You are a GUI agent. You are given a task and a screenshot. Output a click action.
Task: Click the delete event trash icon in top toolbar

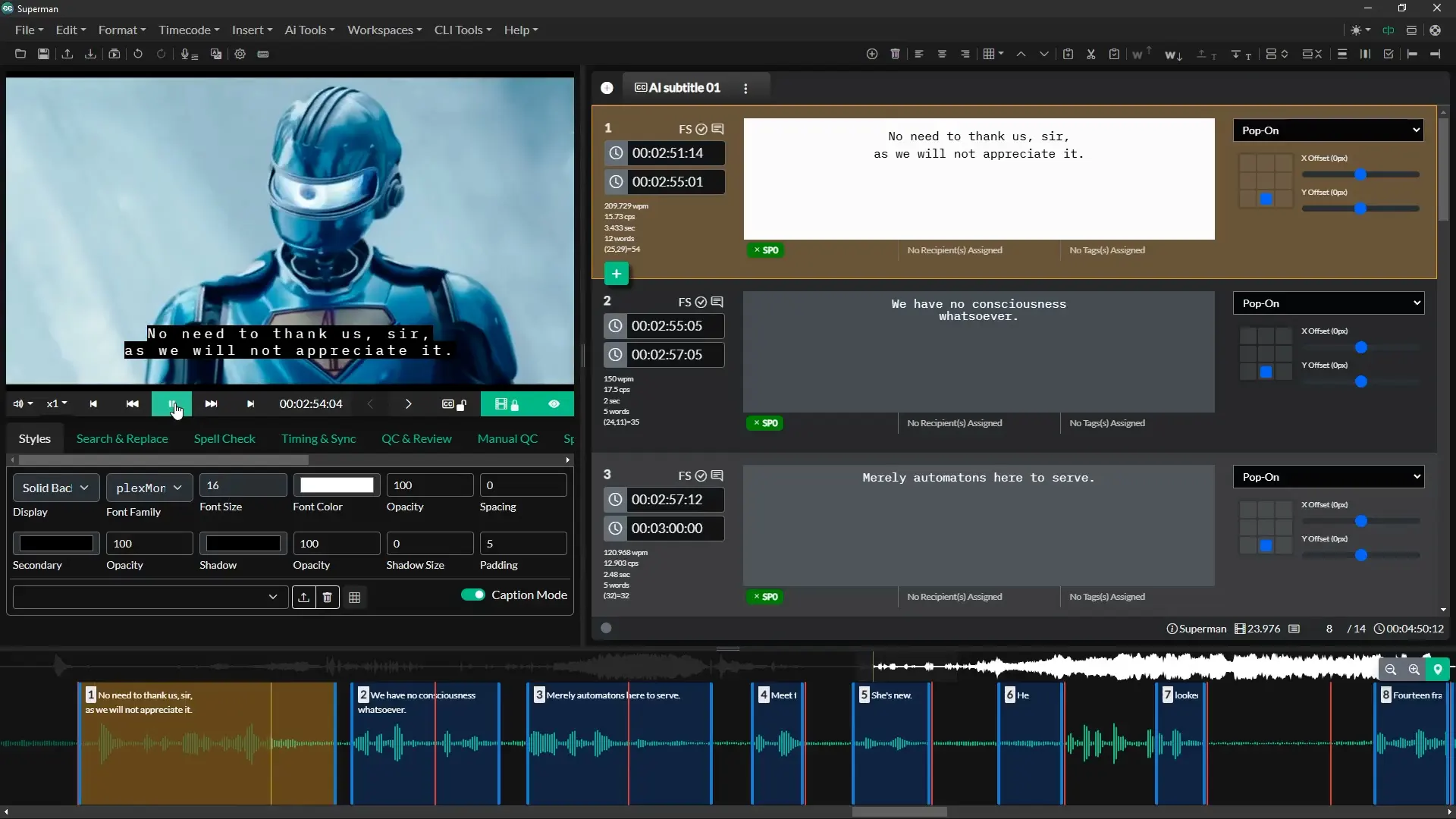coord(896,54)
